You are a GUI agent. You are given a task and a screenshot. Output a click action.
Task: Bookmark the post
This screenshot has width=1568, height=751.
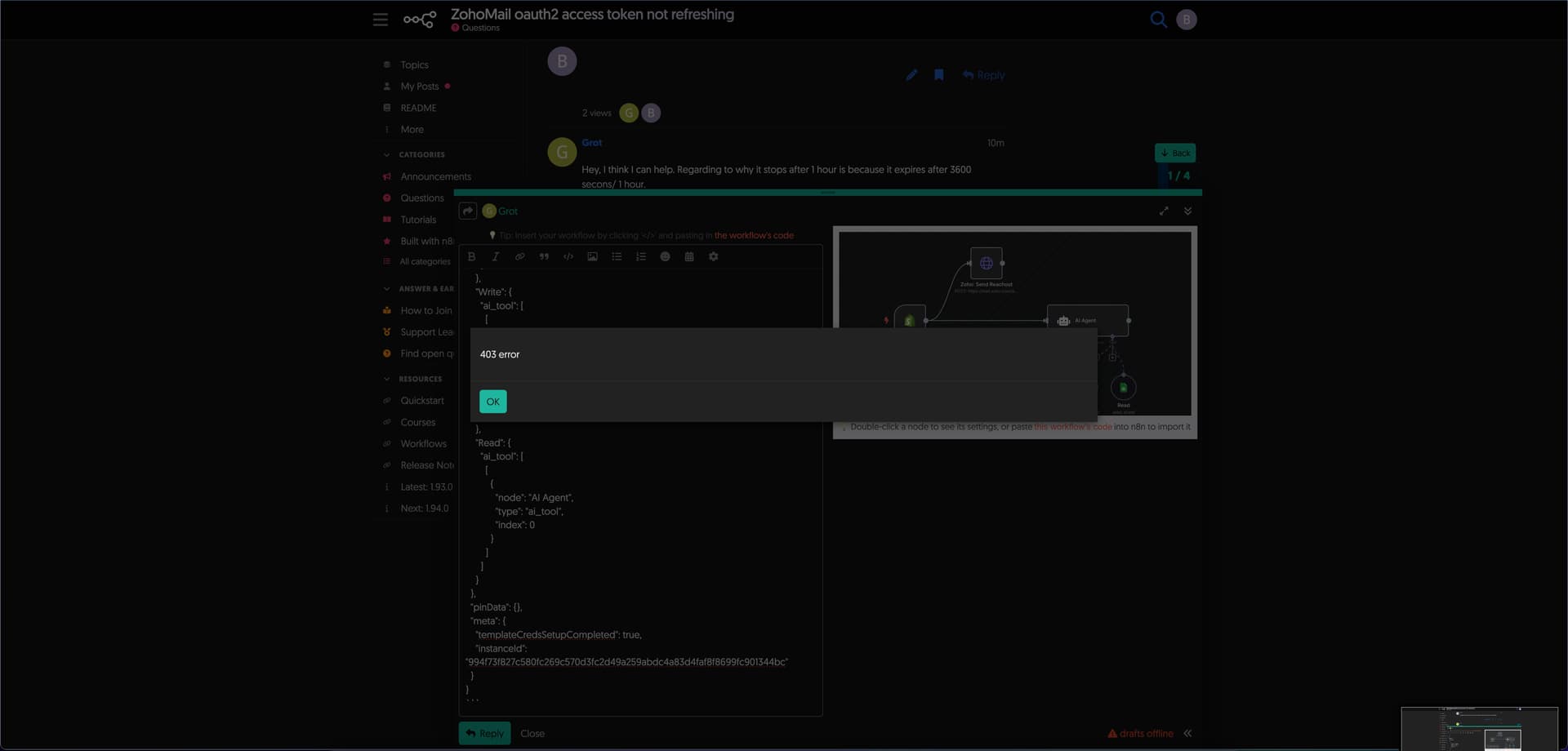[x=939, y=75]
